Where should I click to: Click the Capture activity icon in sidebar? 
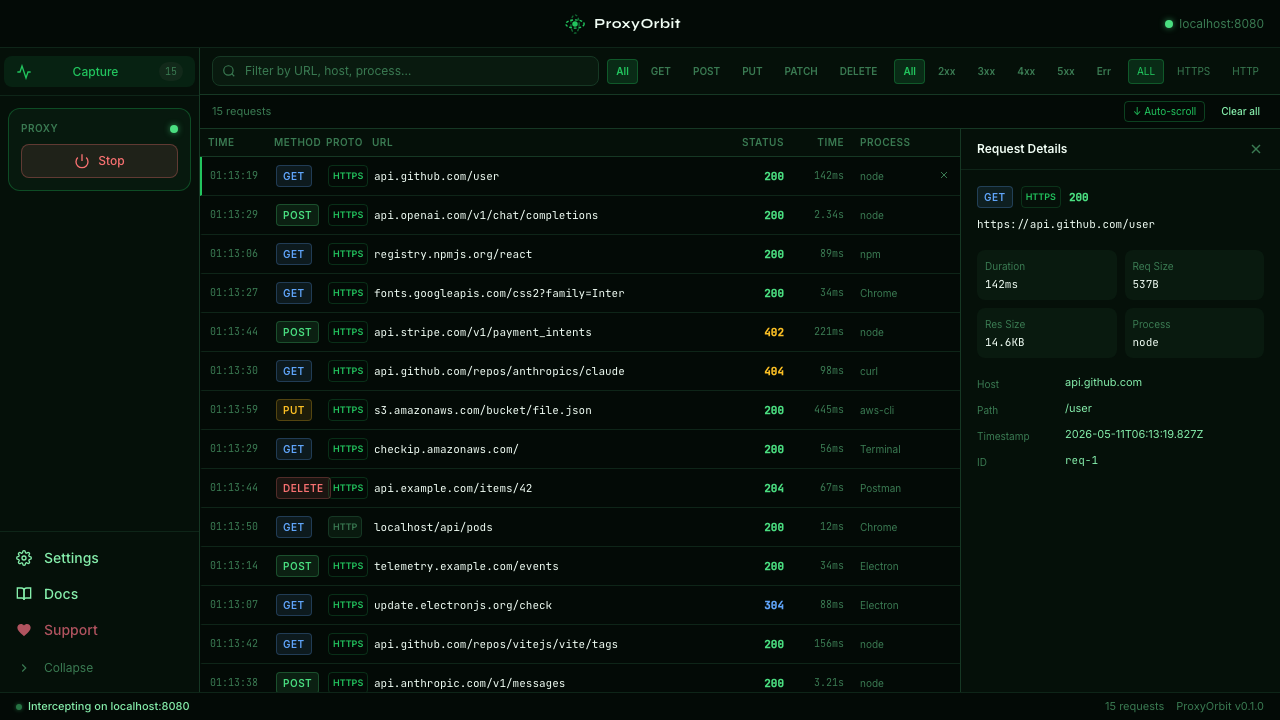click(x=24, y=72)
